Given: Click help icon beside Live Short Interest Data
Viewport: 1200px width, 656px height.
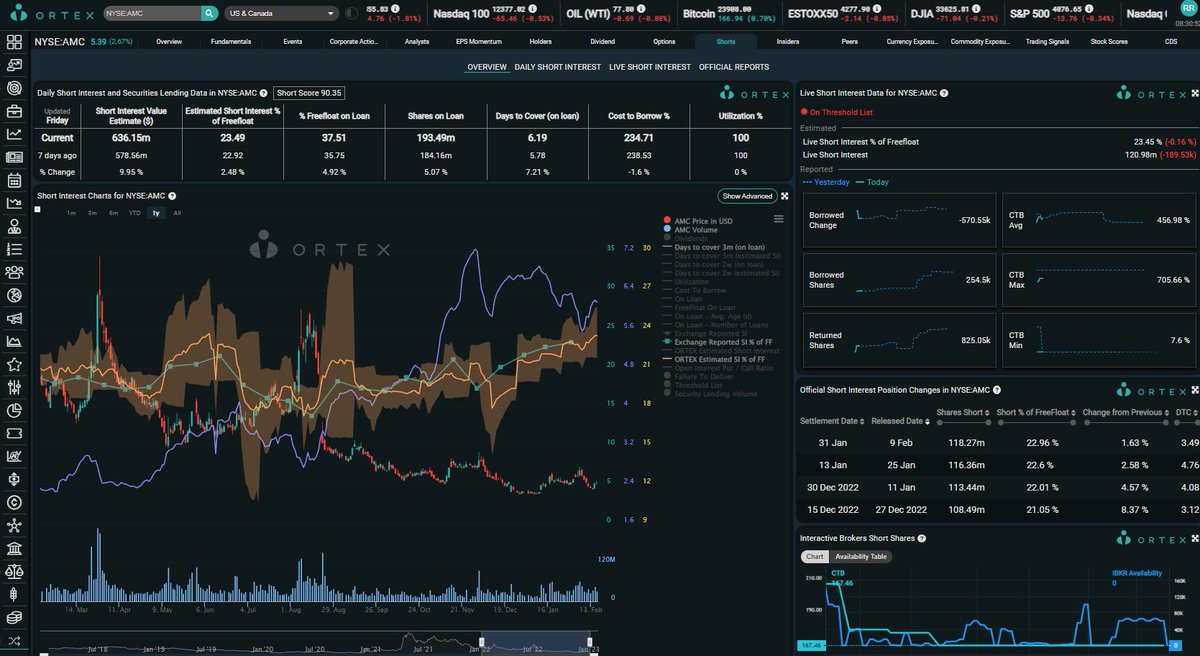Looking at the screenshot, I should tap(944, 93).
